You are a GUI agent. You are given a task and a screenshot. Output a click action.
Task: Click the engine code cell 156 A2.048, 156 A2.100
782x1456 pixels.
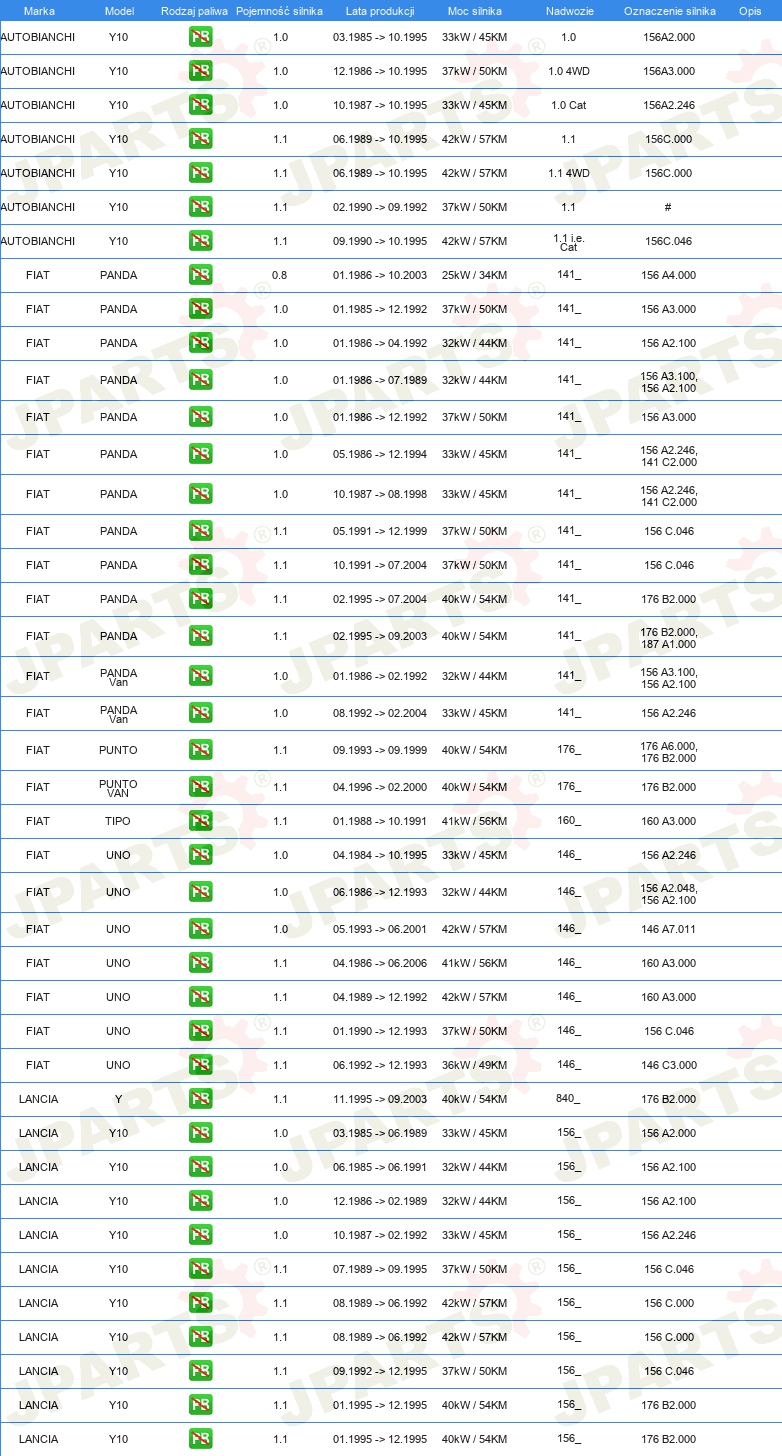(669, 893)
